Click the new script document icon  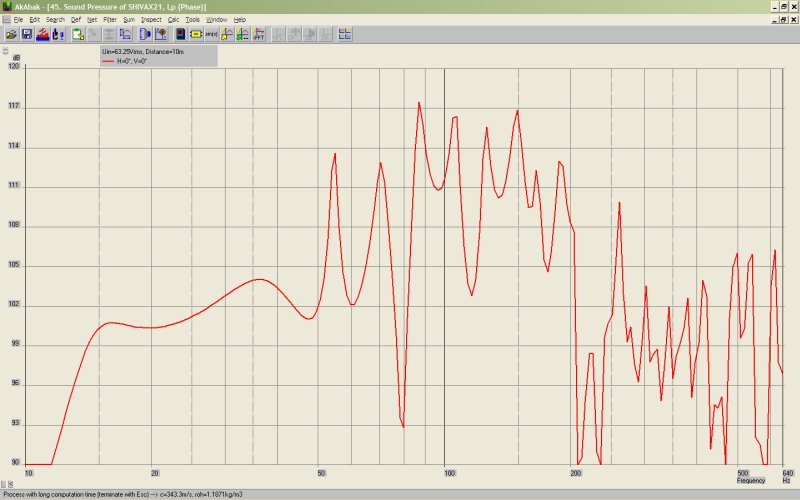(77, 34)
